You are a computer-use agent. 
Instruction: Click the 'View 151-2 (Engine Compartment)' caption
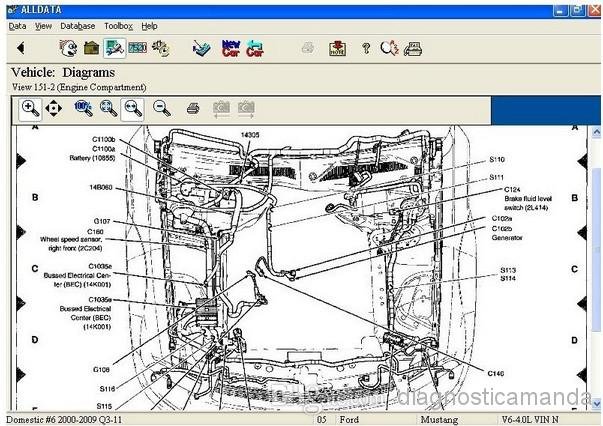click(x=79, y=87)
